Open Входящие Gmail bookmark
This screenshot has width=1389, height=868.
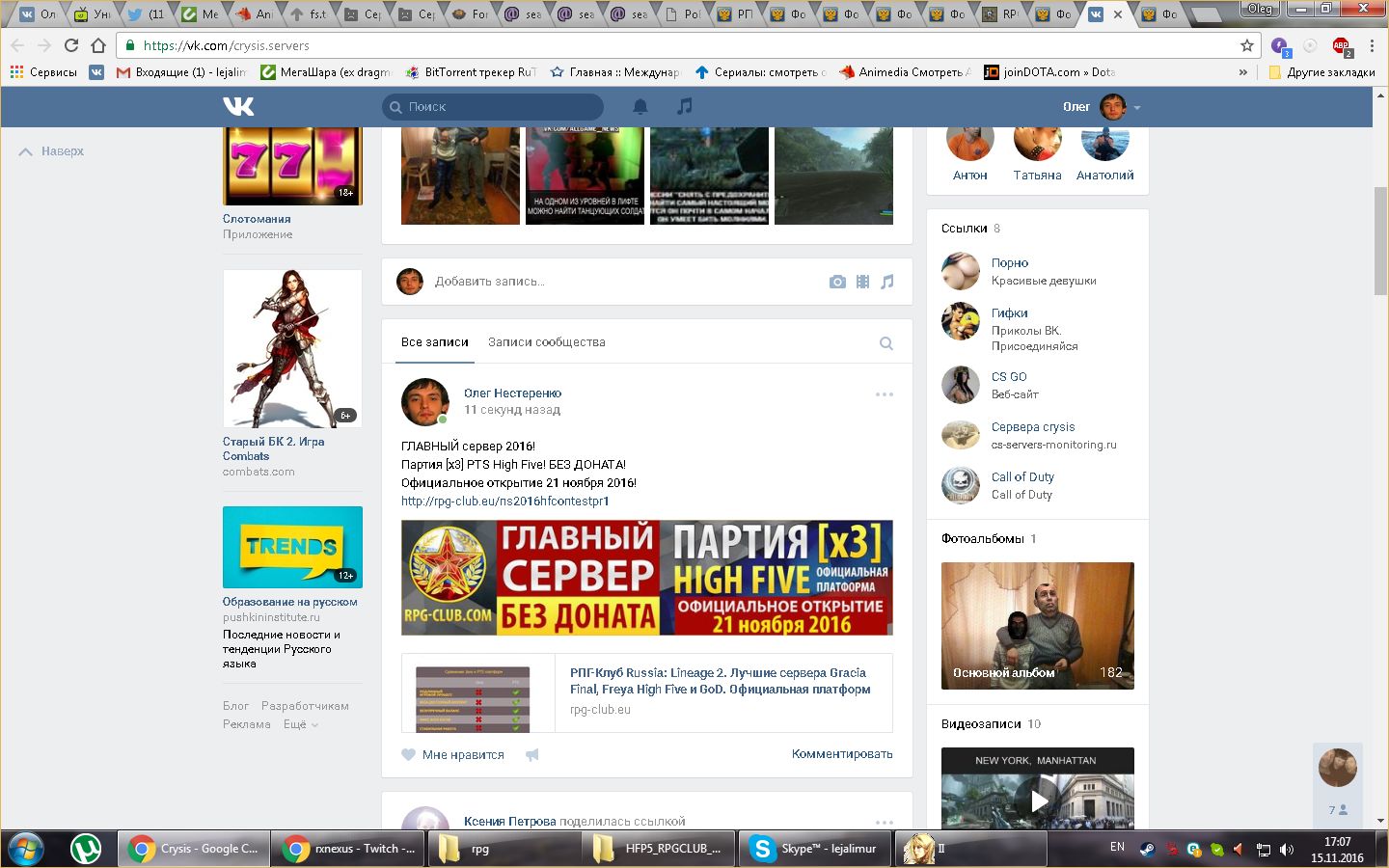pos(180,72)
